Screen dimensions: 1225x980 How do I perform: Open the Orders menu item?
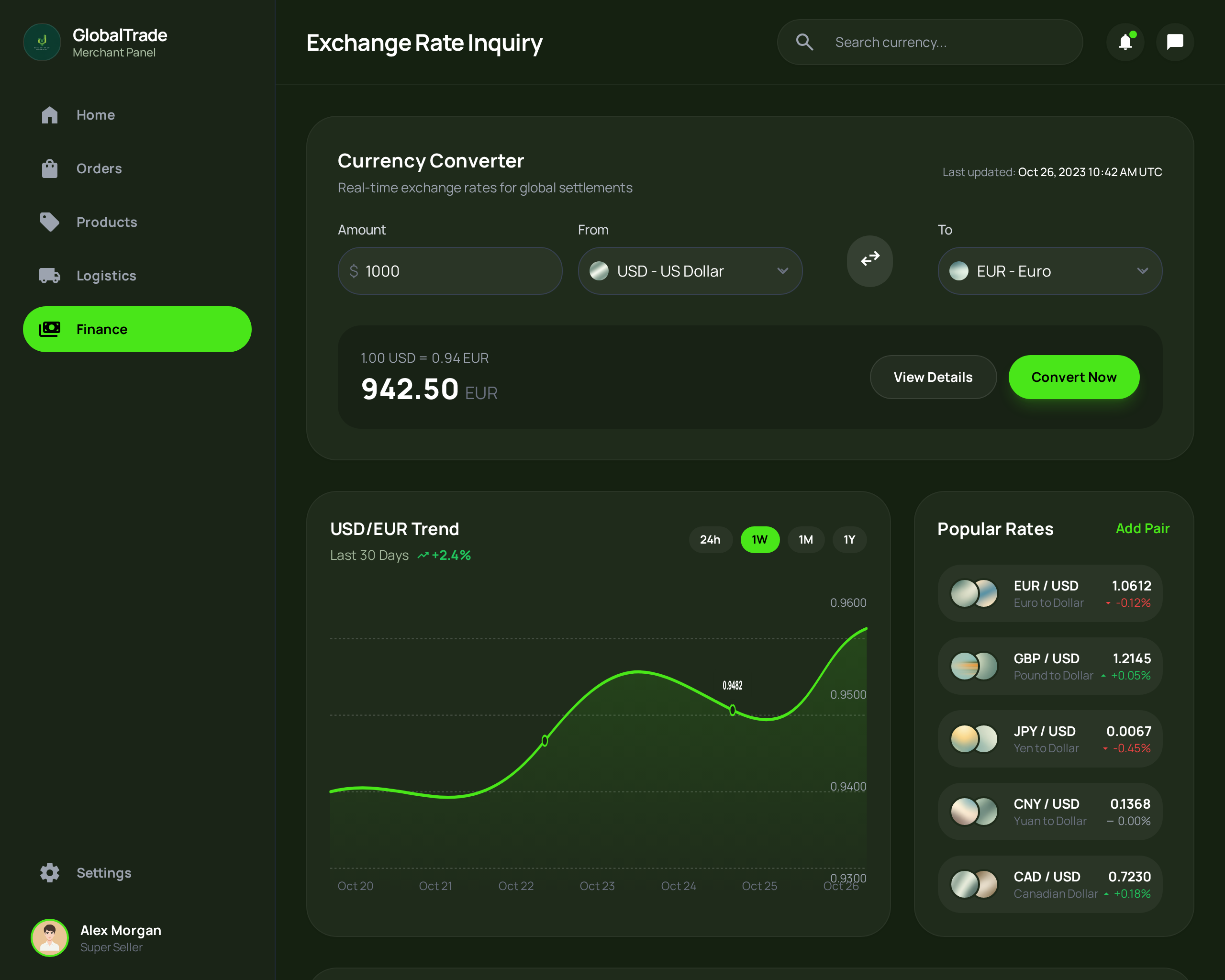pyautogui.click(x=99, y=169)
